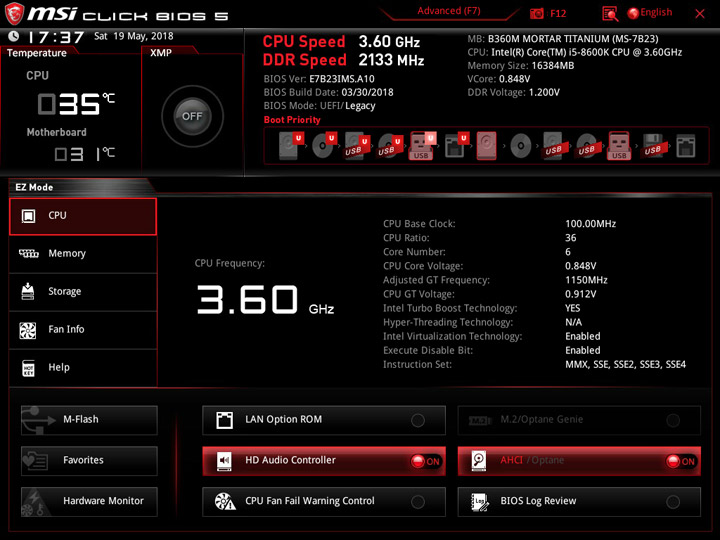Enable the LAN Option ROM radio circle
The height and width of the screenshot is (540, 720).
[418, 420]
